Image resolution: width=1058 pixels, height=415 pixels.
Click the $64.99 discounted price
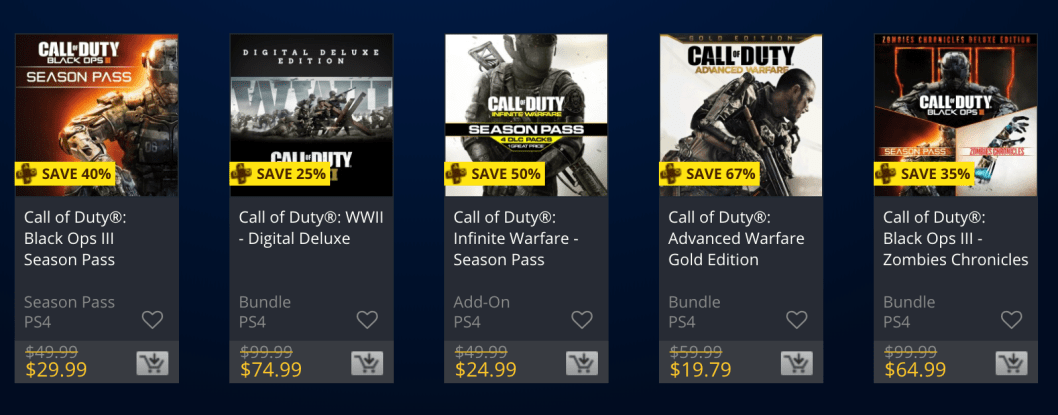coord(915,370)
